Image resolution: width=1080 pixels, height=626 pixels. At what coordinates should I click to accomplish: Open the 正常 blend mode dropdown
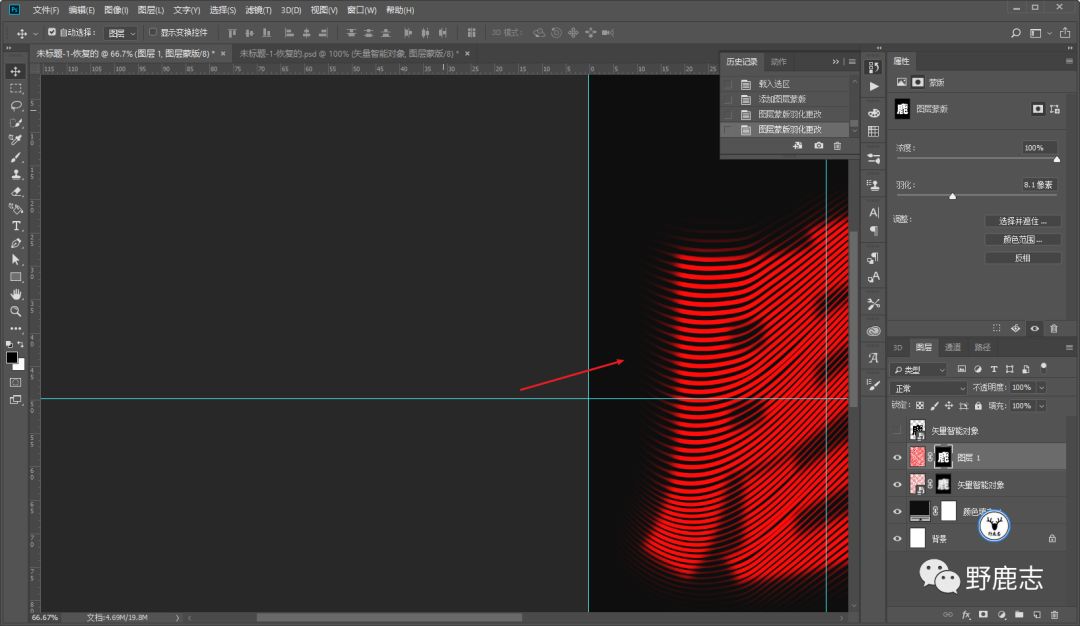point(929,388)
